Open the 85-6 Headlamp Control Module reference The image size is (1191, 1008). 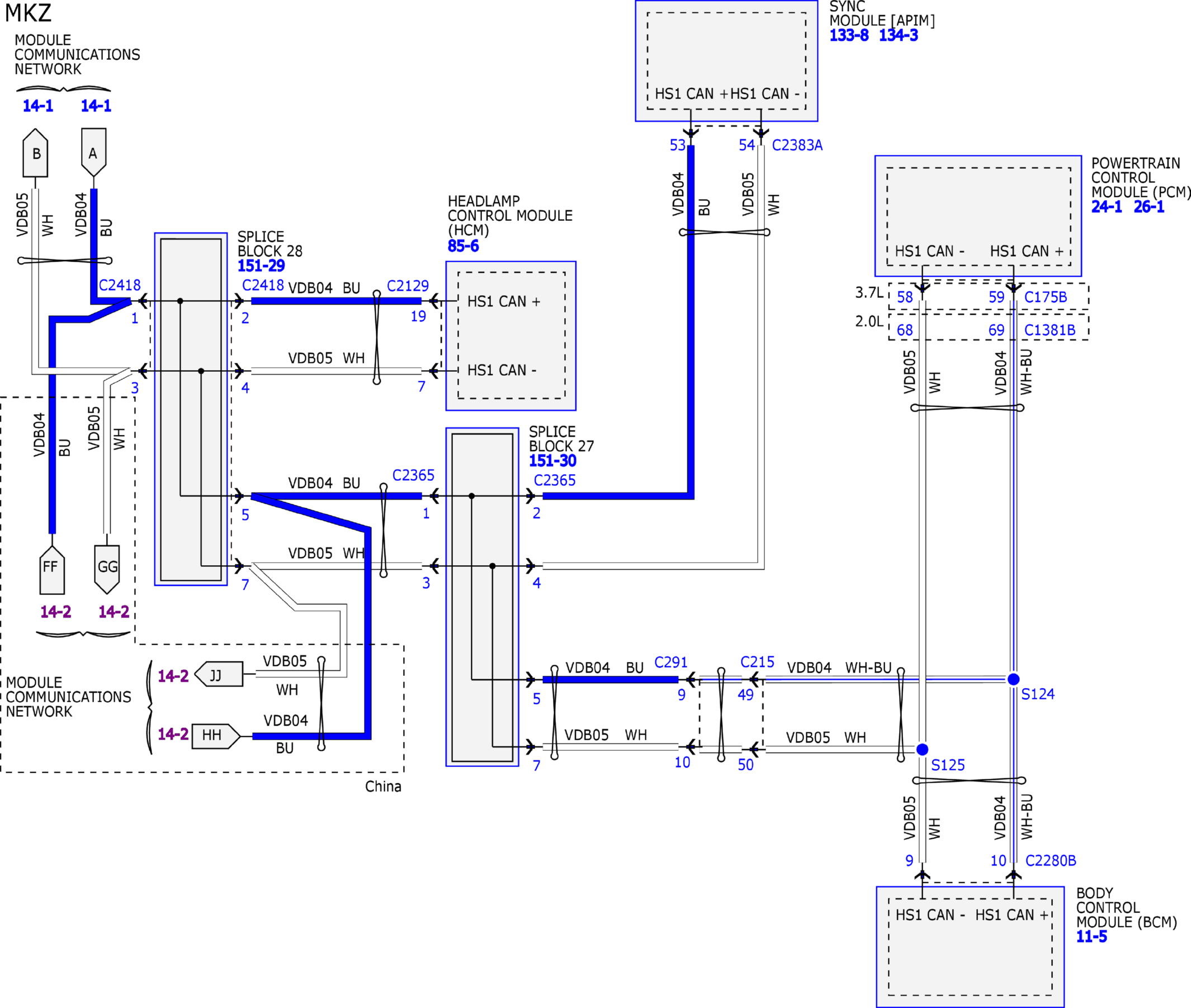(463, 247)
